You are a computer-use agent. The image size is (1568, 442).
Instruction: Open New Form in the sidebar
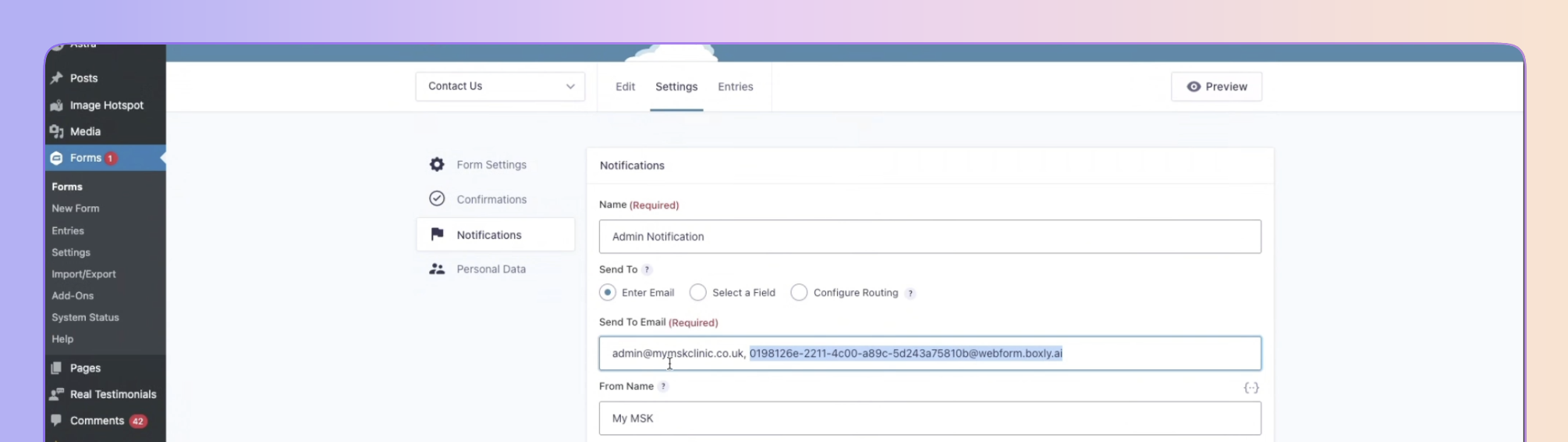click(76, 209)
